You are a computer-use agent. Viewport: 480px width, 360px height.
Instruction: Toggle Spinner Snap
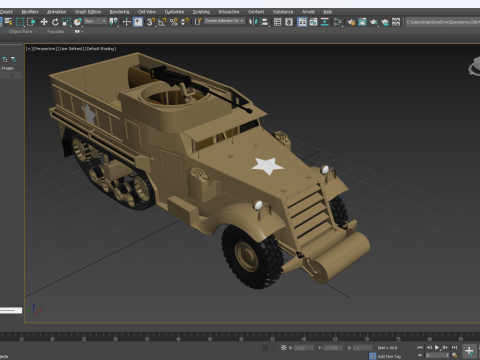[x=185, y=22]
